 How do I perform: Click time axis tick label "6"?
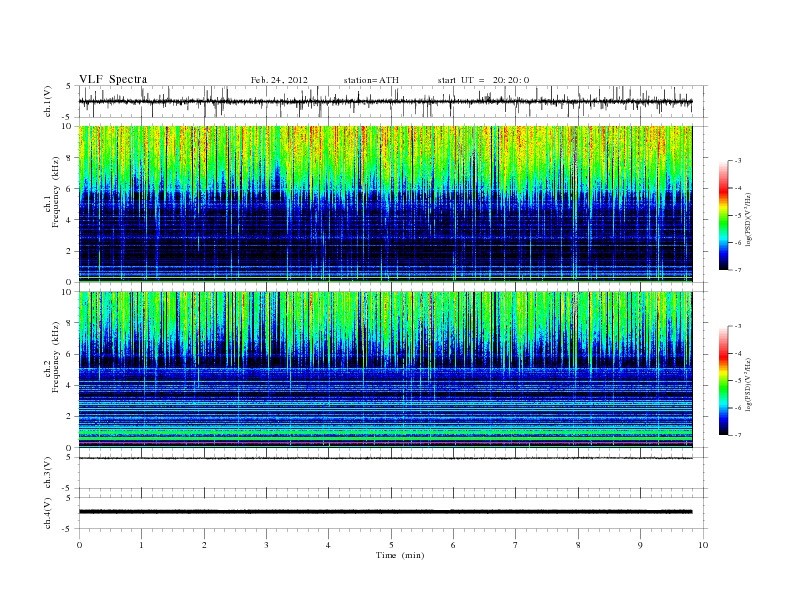[453, 545]
